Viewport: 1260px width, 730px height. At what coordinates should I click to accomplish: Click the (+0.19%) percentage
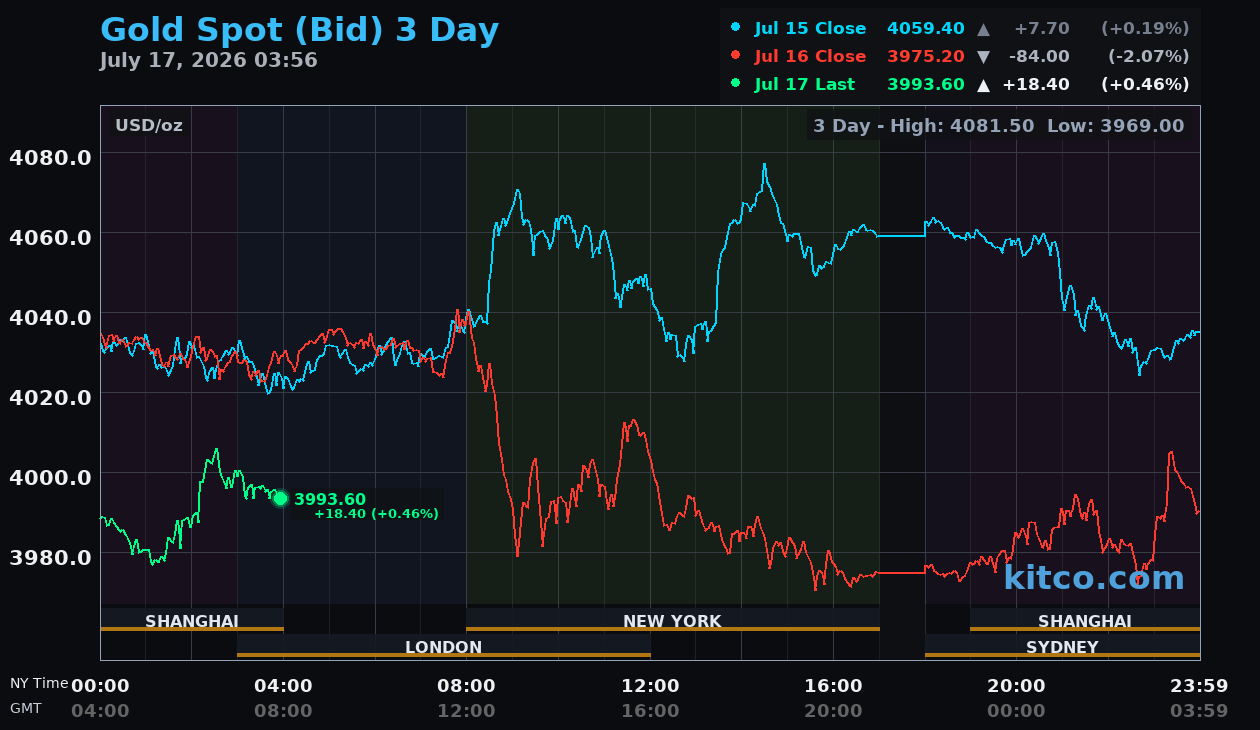click(x=1145, y=28)
